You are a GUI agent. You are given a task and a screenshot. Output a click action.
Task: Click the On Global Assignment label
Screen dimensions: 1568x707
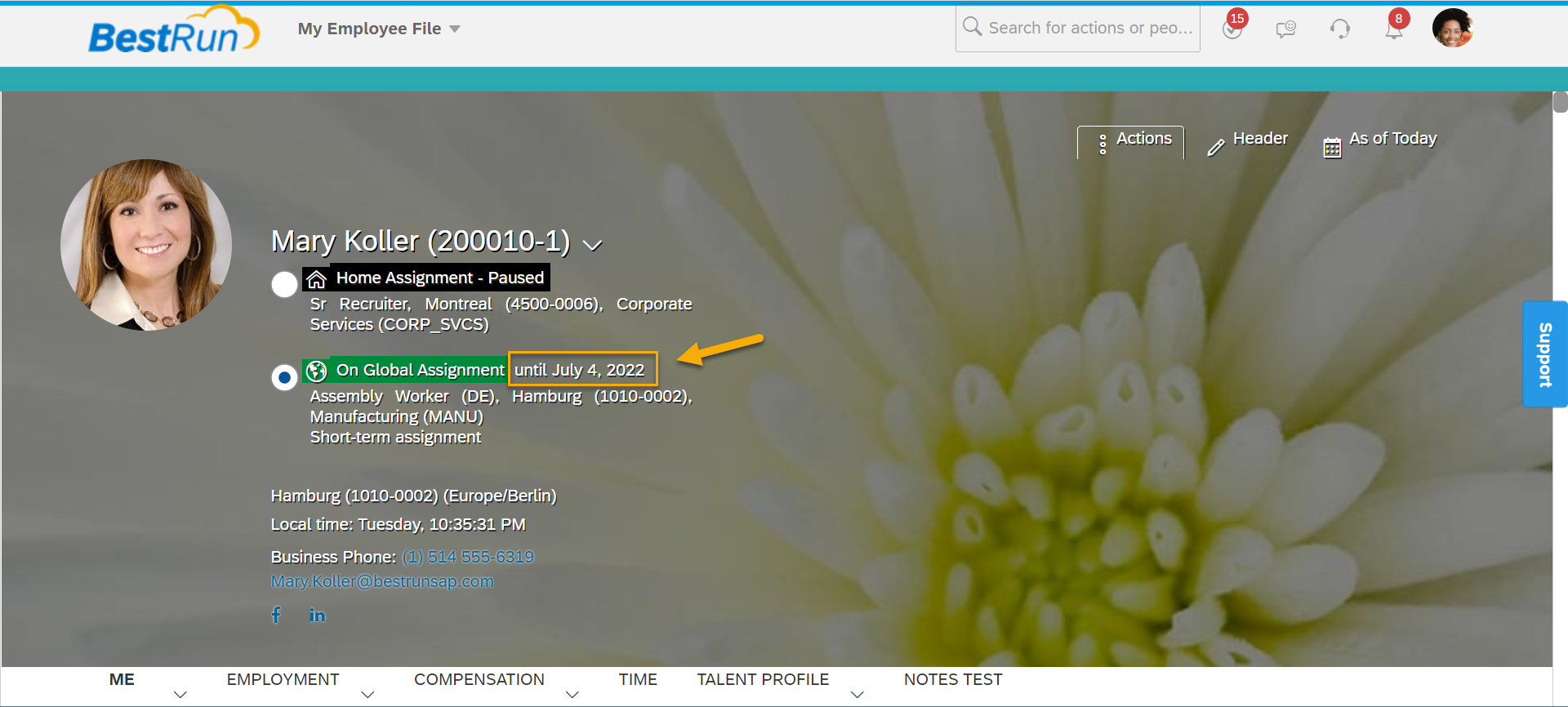click(x=420, y=371)
